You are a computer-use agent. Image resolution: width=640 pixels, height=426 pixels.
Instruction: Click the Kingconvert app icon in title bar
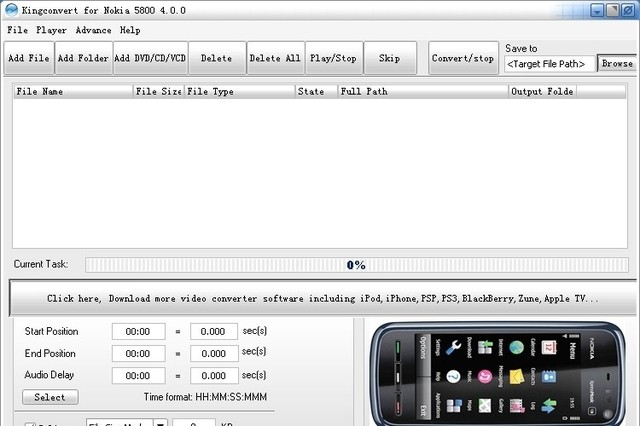11,9
